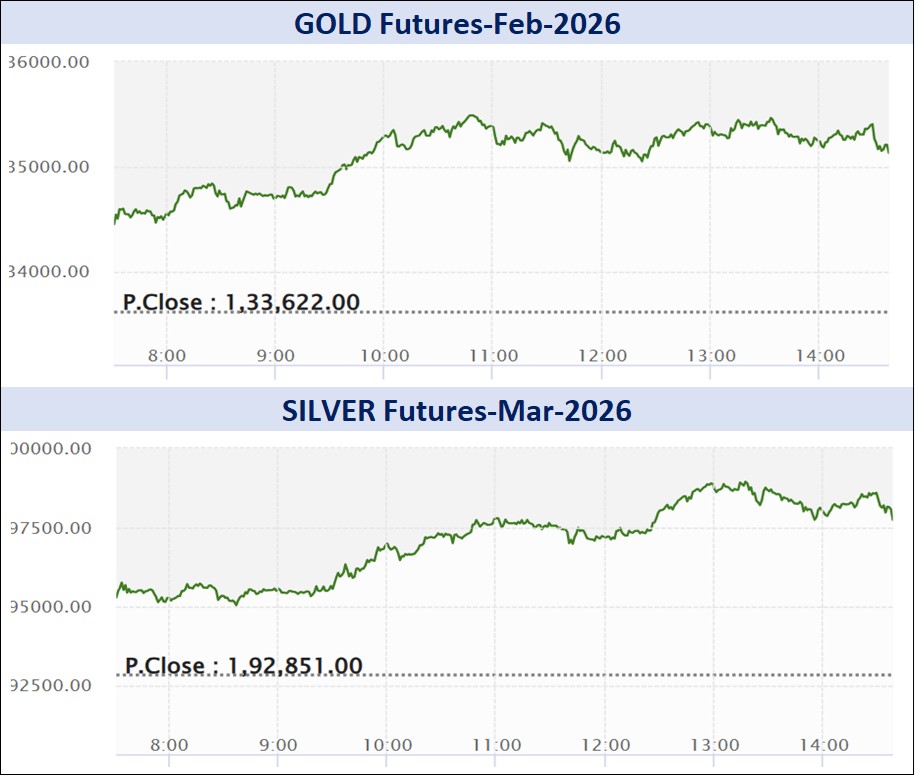This screenshot has width=915, height=776.
Task: Select the 14:00 marker on silver chart
Action: pos(824,745)
